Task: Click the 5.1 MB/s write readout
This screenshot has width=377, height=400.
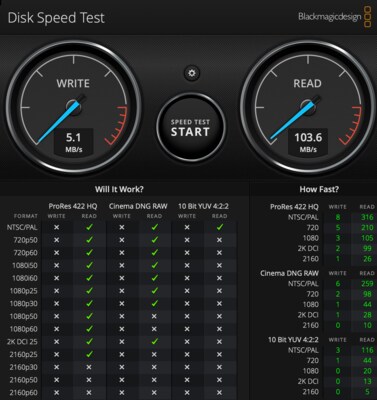Action: 74,142
